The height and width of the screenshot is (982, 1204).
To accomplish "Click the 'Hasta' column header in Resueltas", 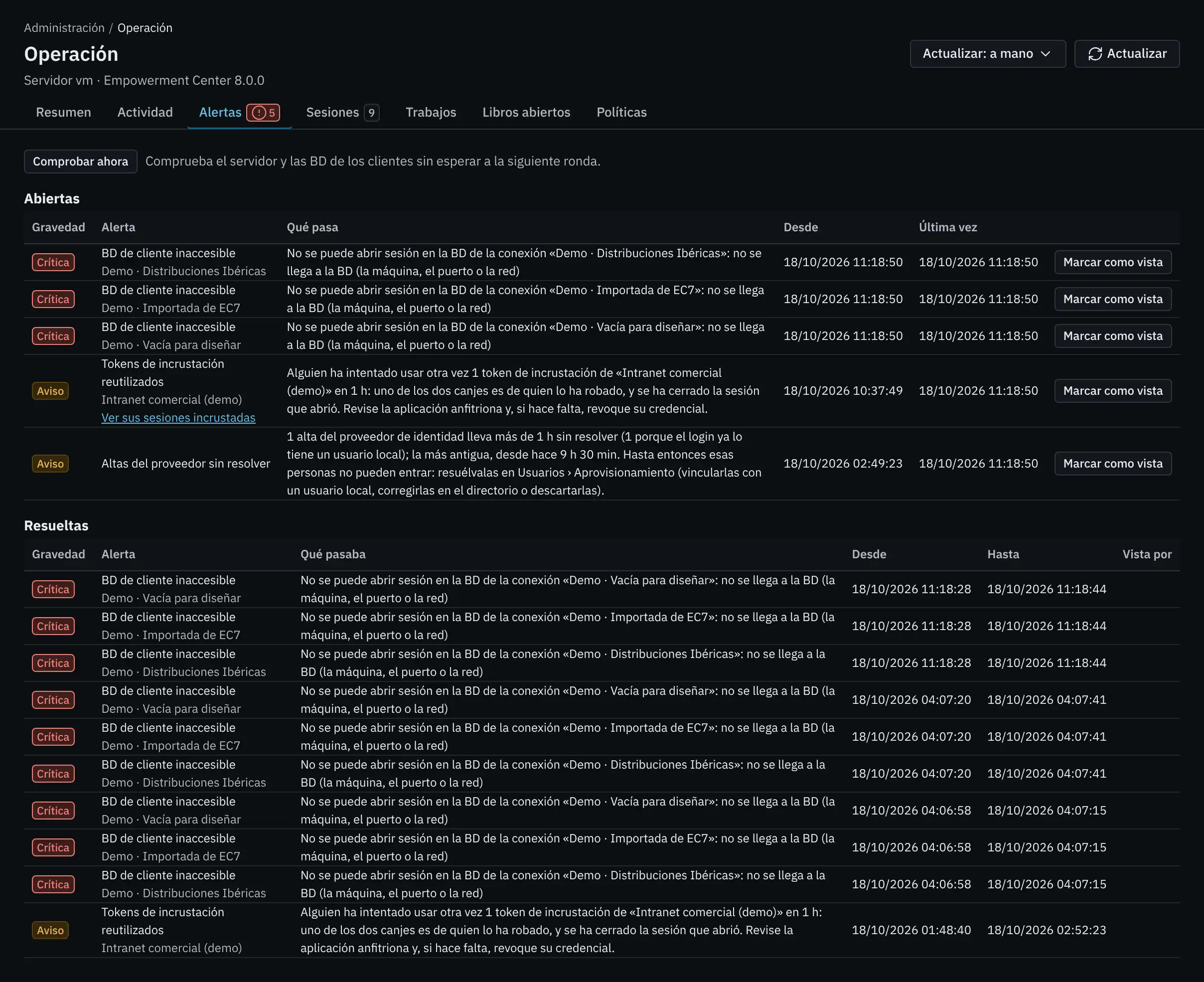I will 1003,554.
